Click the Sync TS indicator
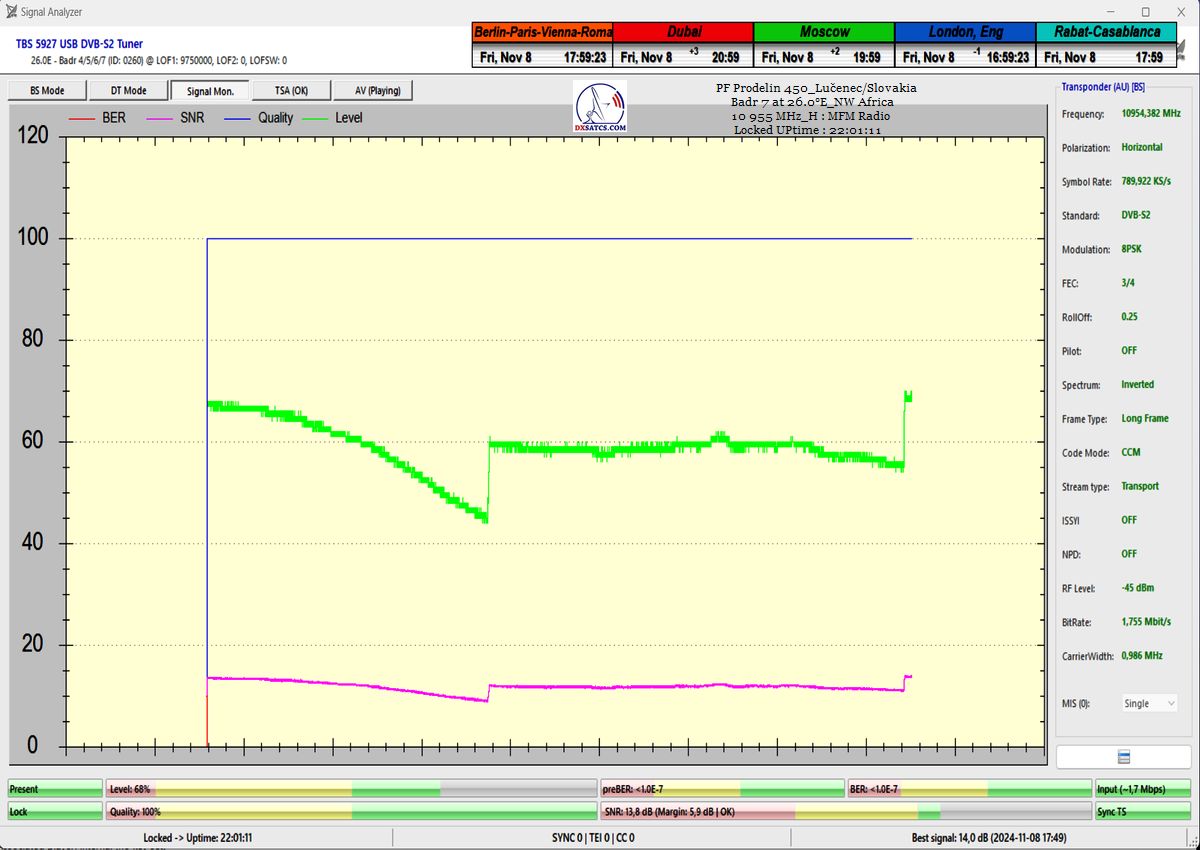This screenshot has height=850, width=1200. point(1142,812)
